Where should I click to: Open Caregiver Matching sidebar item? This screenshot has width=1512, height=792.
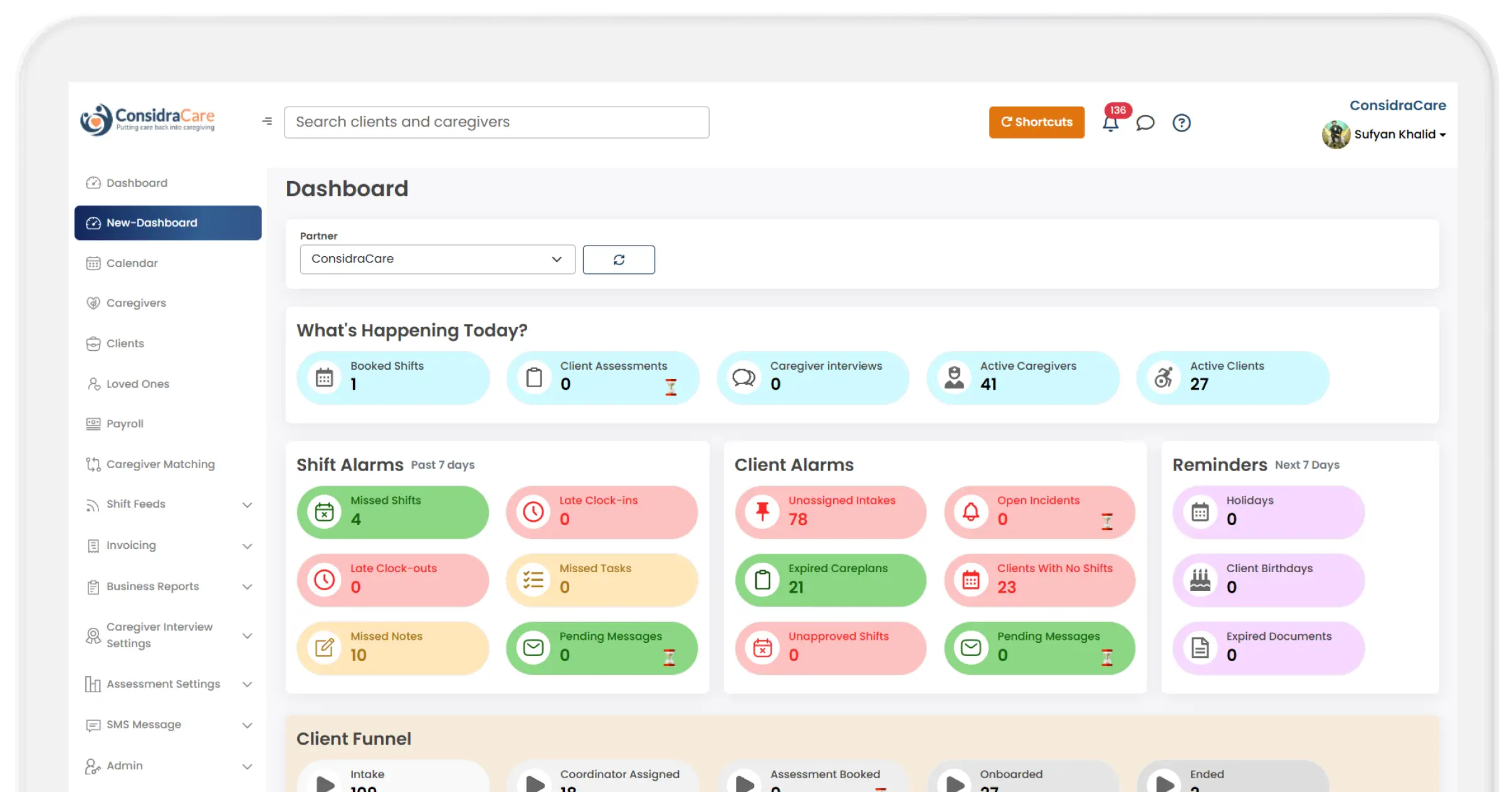(x=160, y=464)
